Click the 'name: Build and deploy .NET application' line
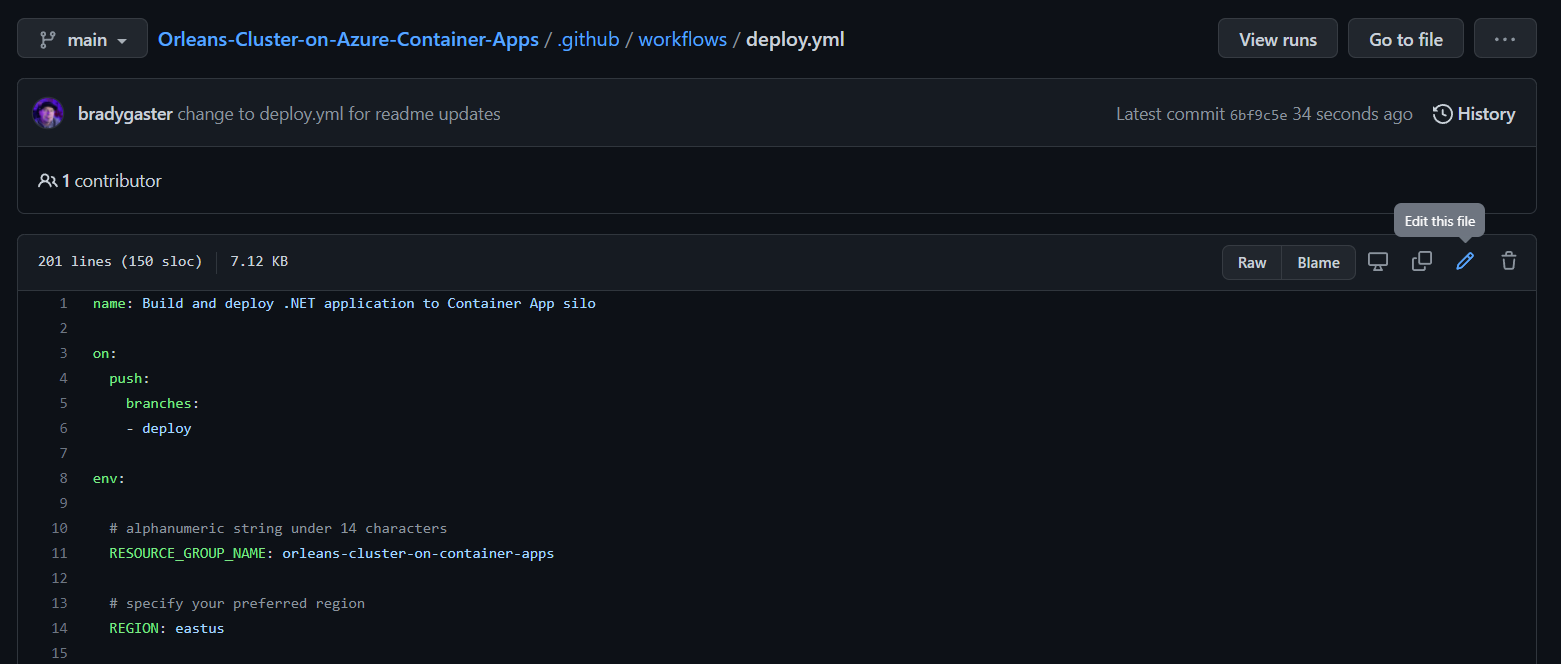This screenshot has height=664, width=1561. click(x=344, y=303)
